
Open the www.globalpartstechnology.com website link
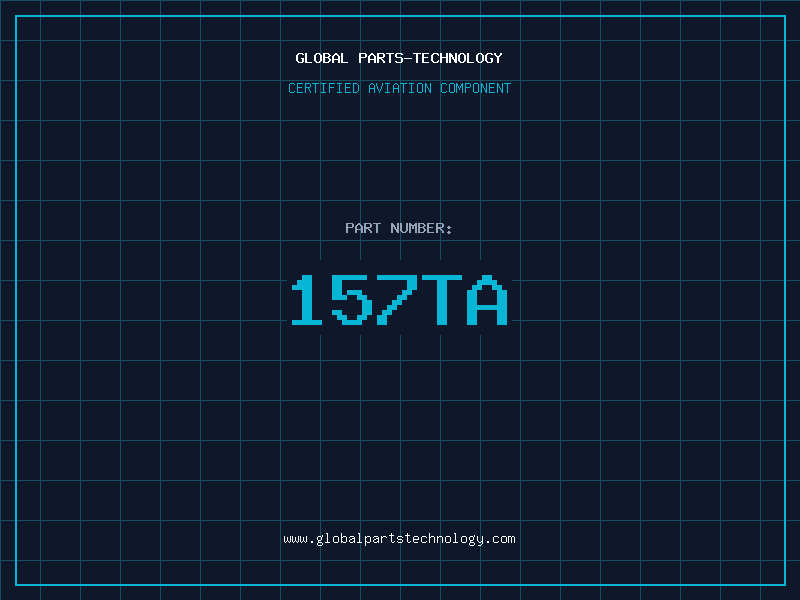pos(399,539)
